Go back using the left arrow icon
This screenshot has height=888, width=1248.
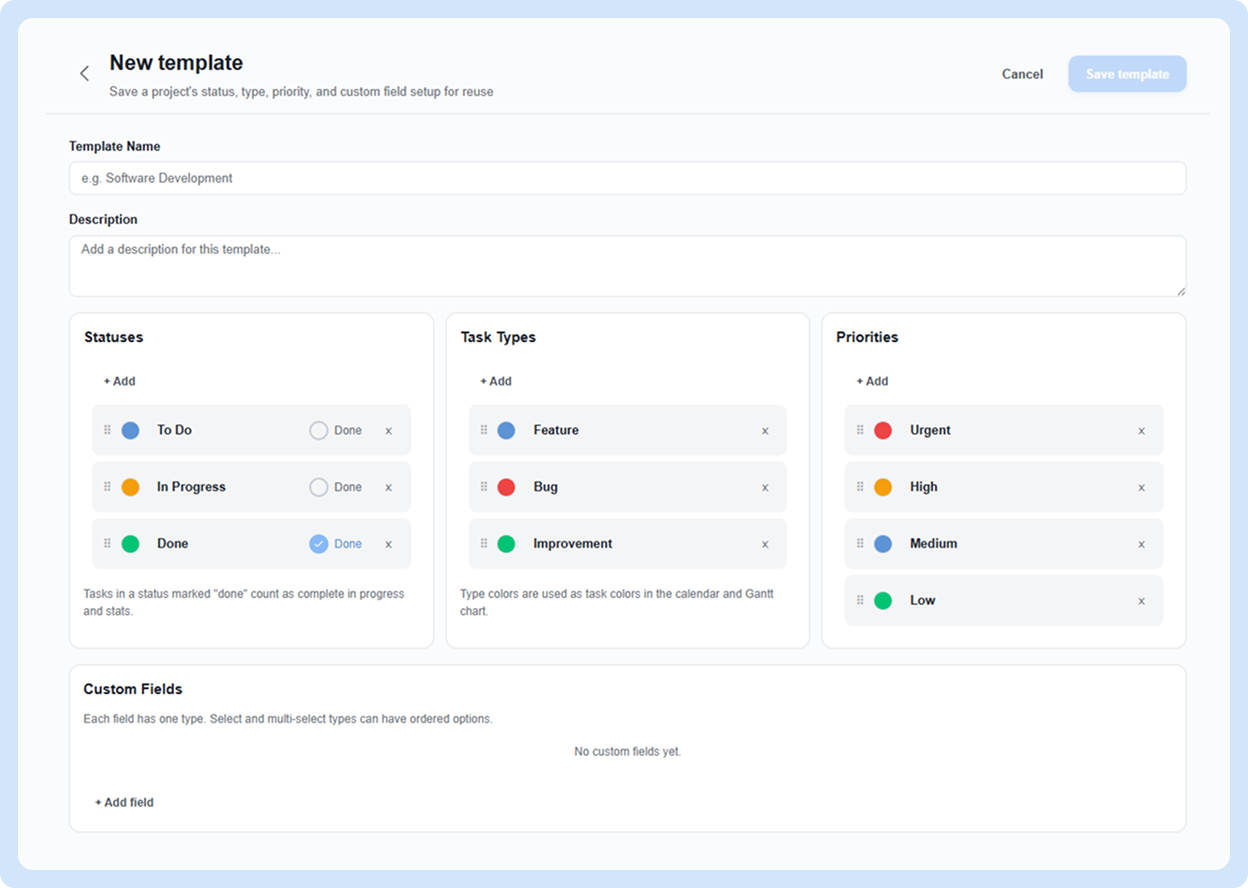pos(84,74)
